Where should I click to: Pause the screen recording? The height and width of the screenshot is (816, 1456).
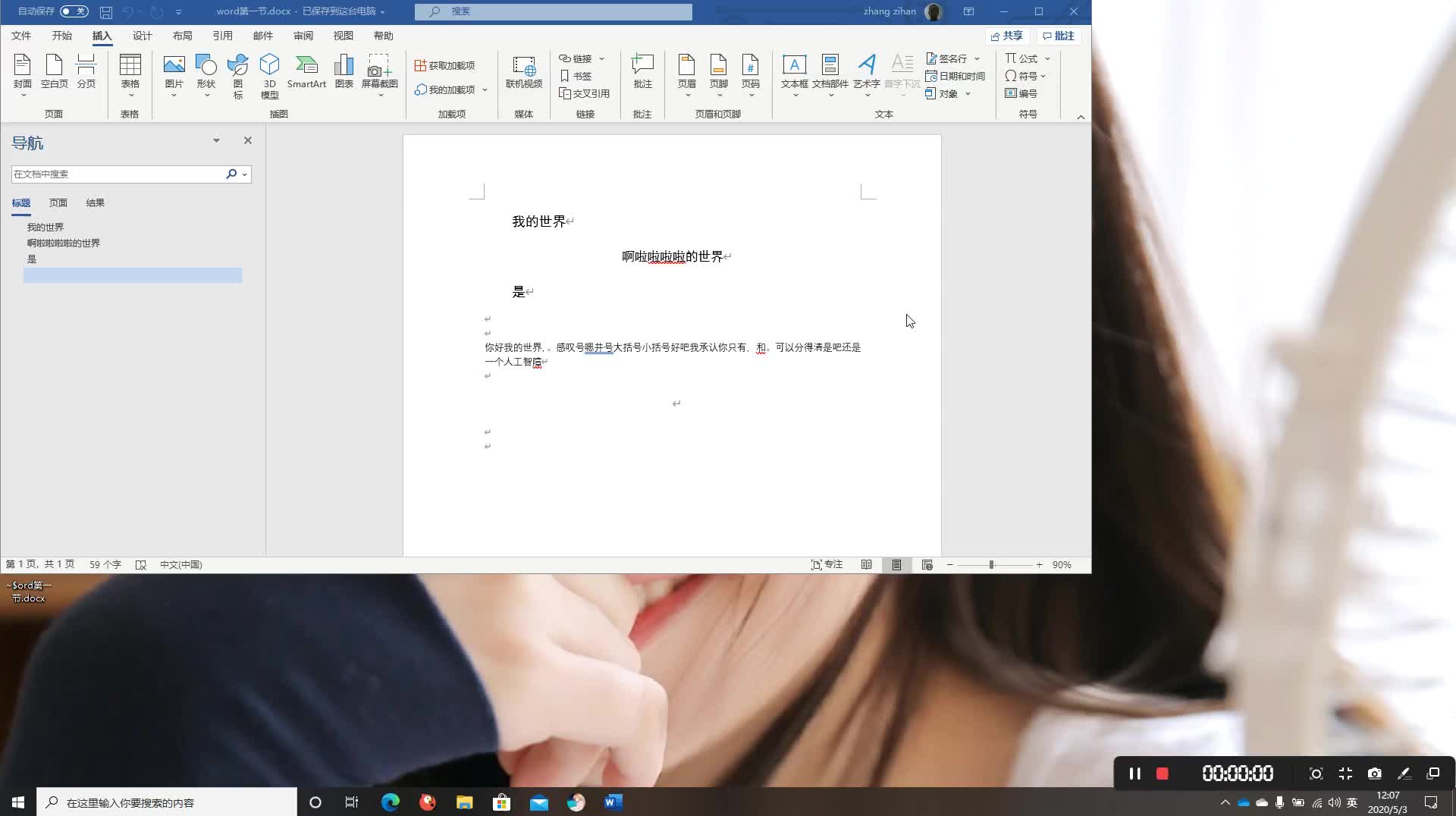(x=1134, y=774)
